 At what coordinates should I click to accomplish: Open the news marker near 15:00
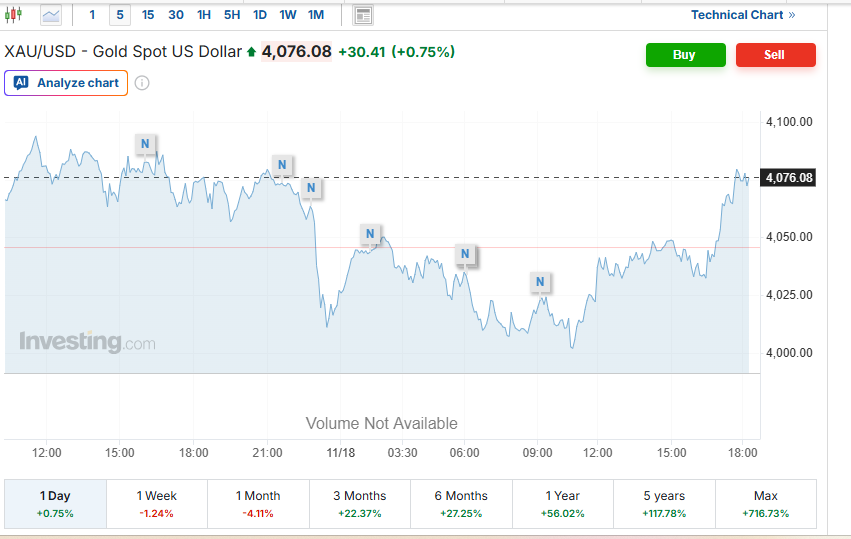pos(145,144)
